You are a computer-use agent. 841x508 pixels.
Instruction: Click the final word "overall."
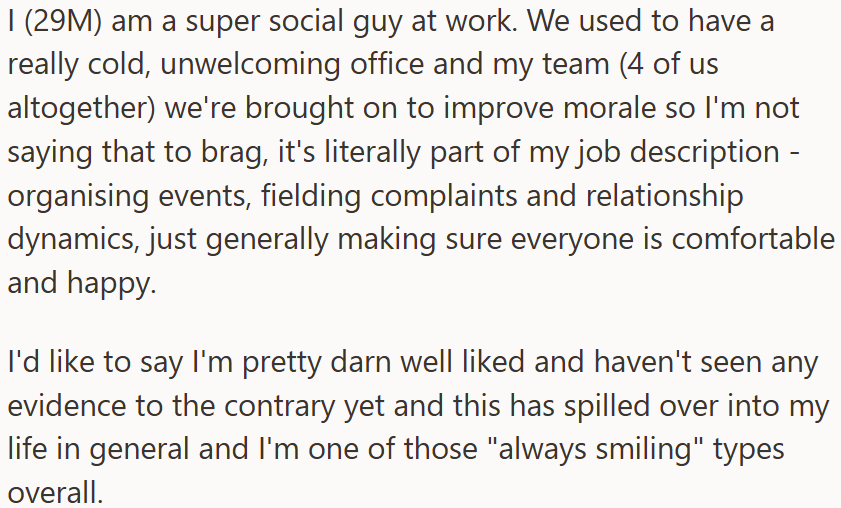pos(55,492)
